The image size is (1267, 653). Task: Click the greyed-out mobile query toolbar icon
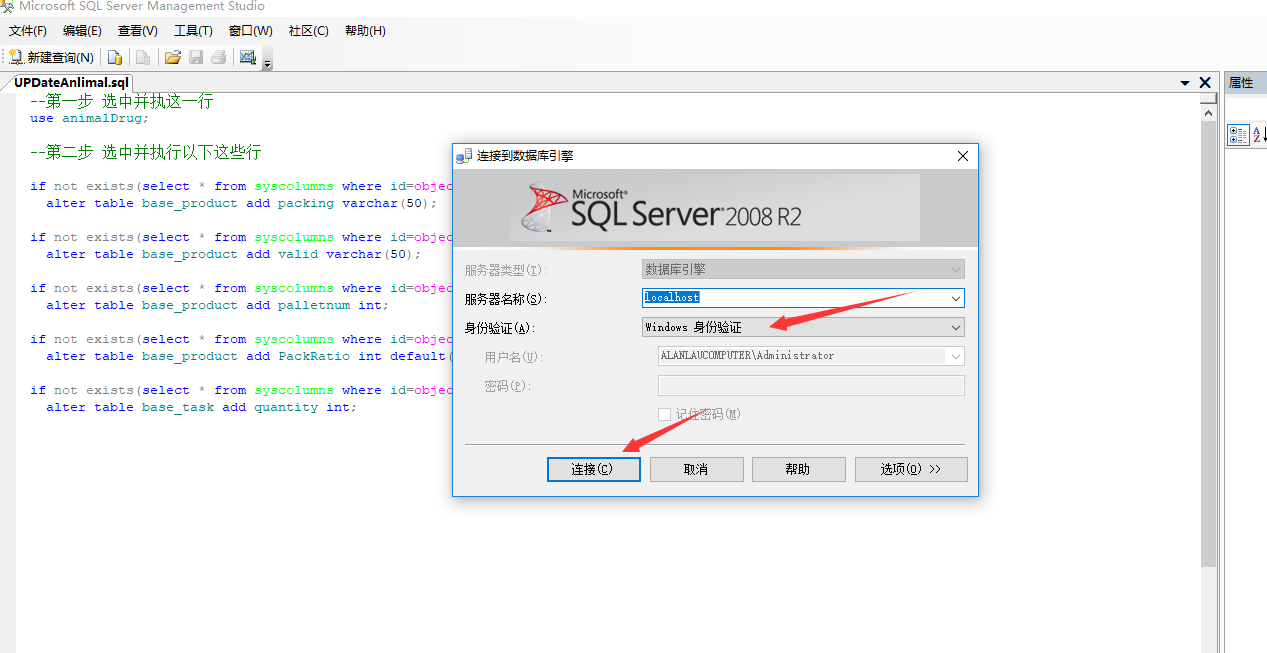pos(143,57)
